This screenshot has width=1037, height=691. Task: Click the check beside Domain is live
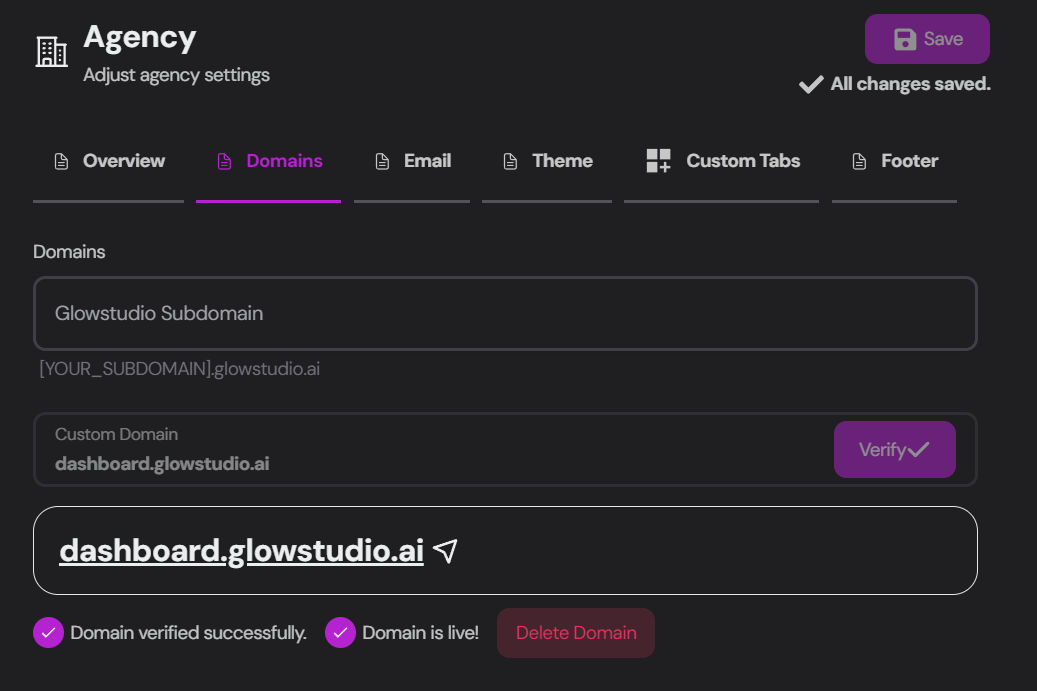(340, 633)
